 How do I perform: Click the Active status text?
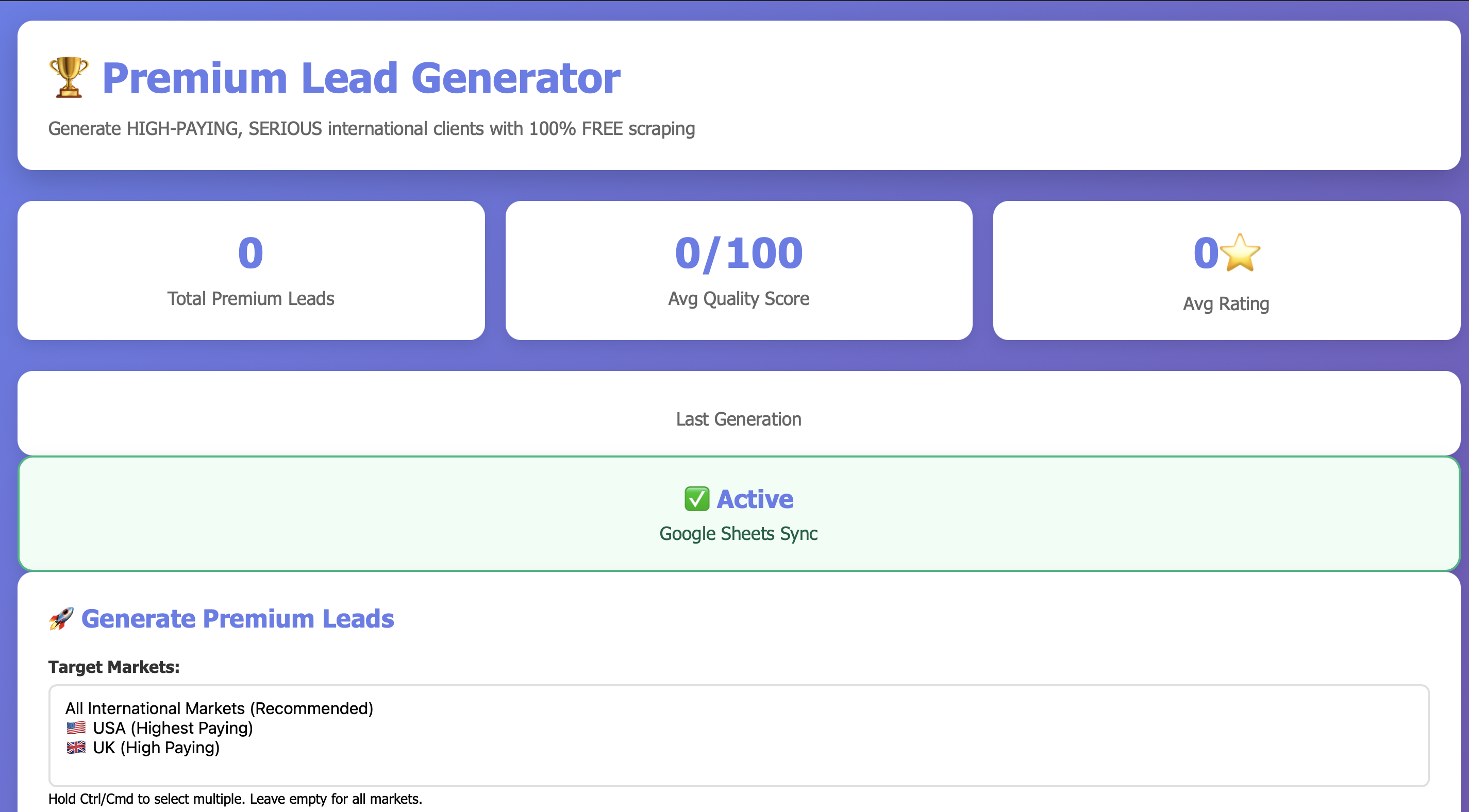point(755,499)
